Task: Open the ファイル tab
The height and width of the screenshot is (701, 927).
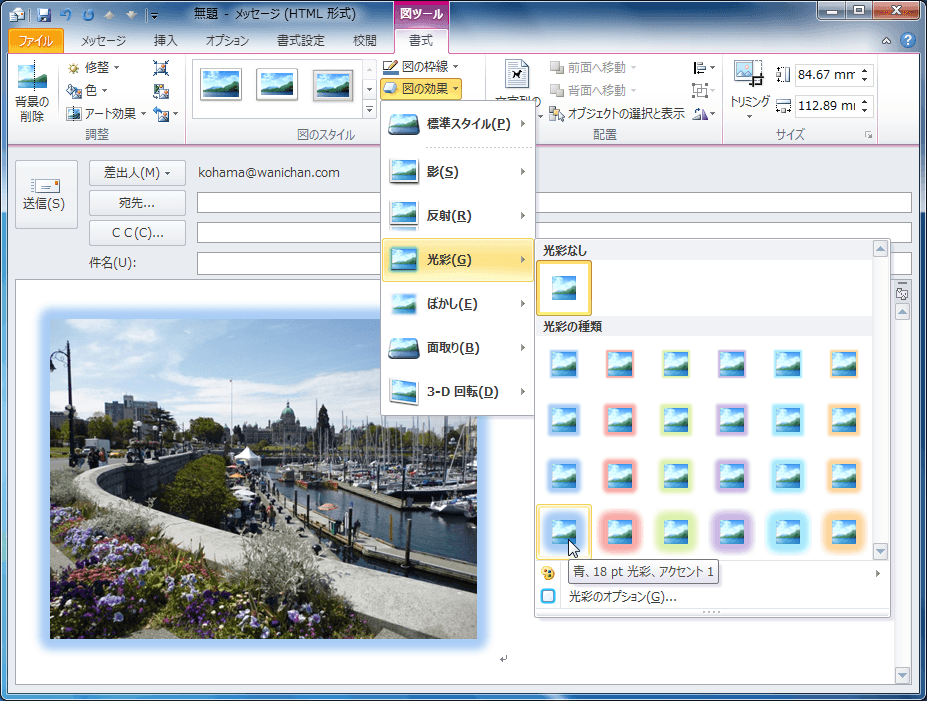Action: (36, 41)
